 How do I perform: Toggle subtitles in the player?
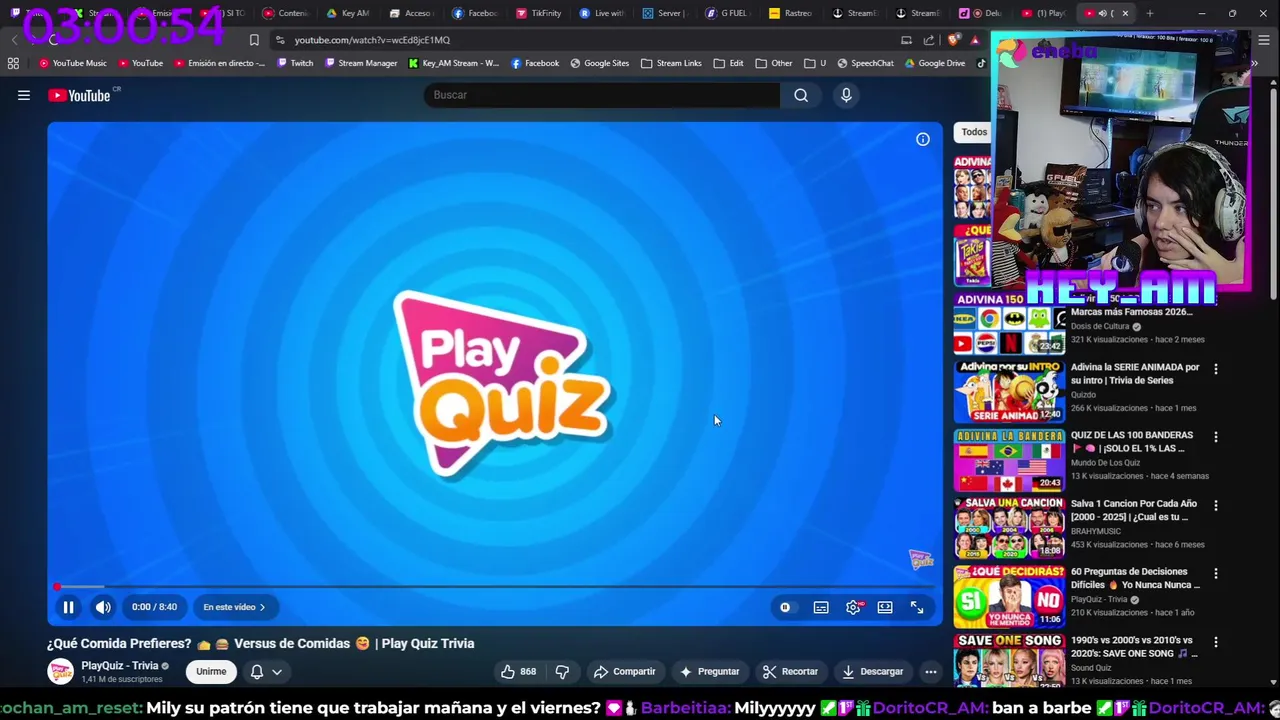click(821, 607)
